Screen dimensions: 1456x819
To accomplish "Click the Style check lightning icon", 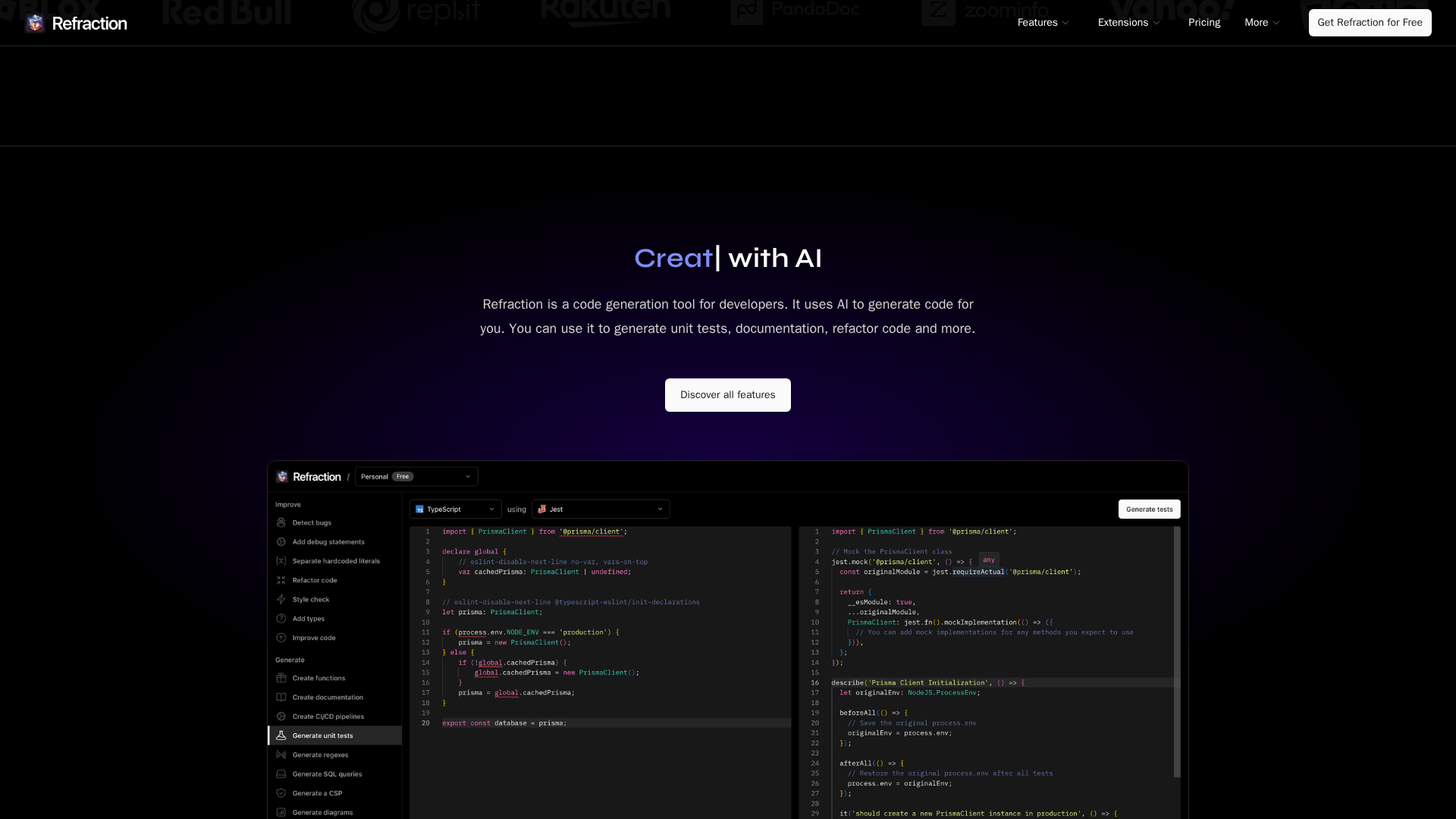I will pyautogui.click(x=281, y=599).
